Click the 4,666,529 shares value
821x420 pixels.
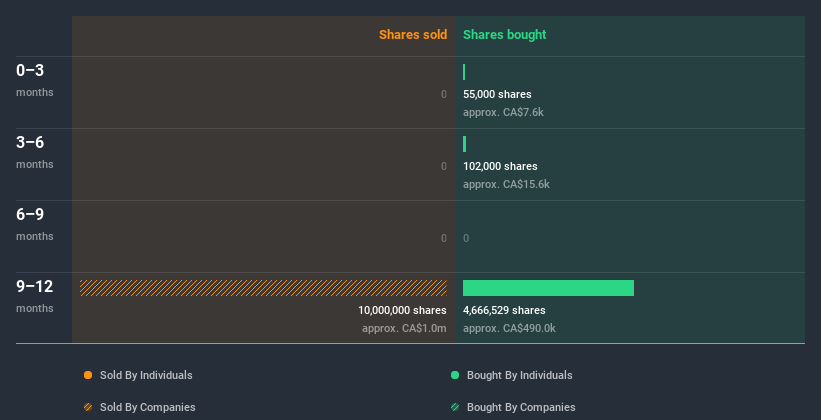504,311
